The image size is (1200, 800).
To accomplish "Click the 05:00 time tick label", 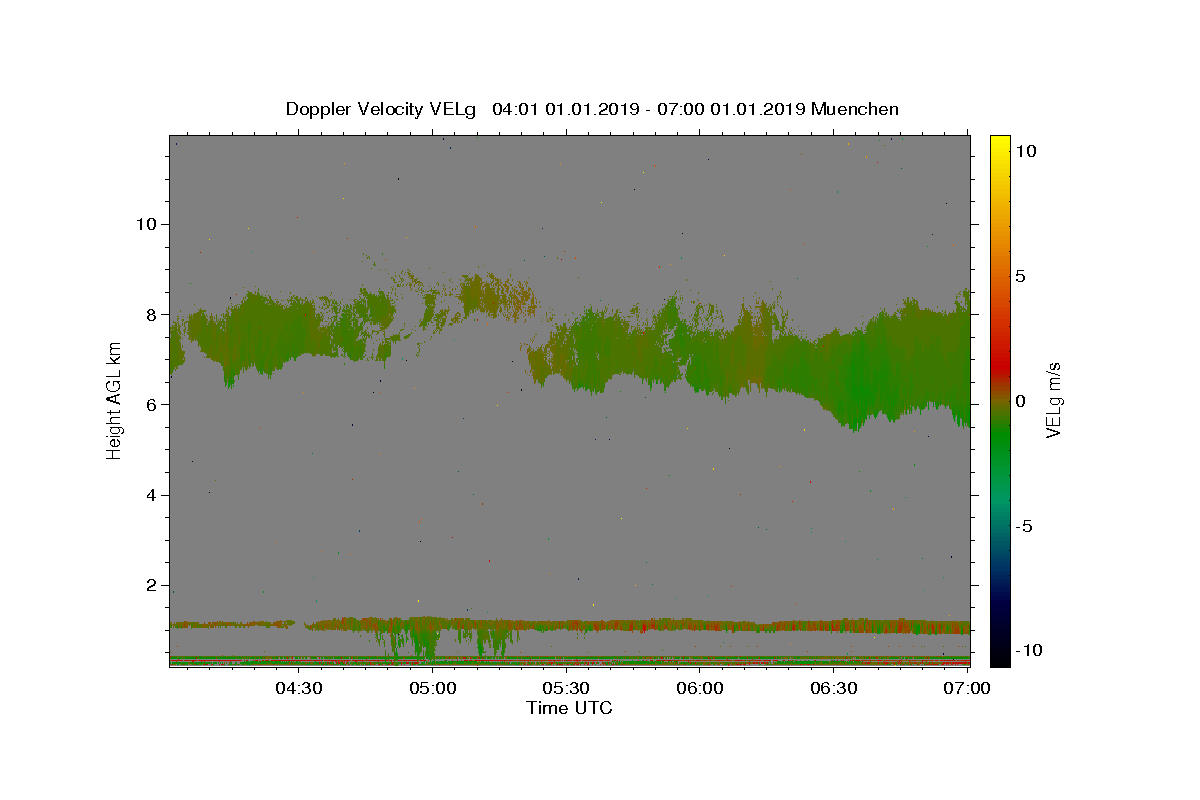I will point(432,688).
